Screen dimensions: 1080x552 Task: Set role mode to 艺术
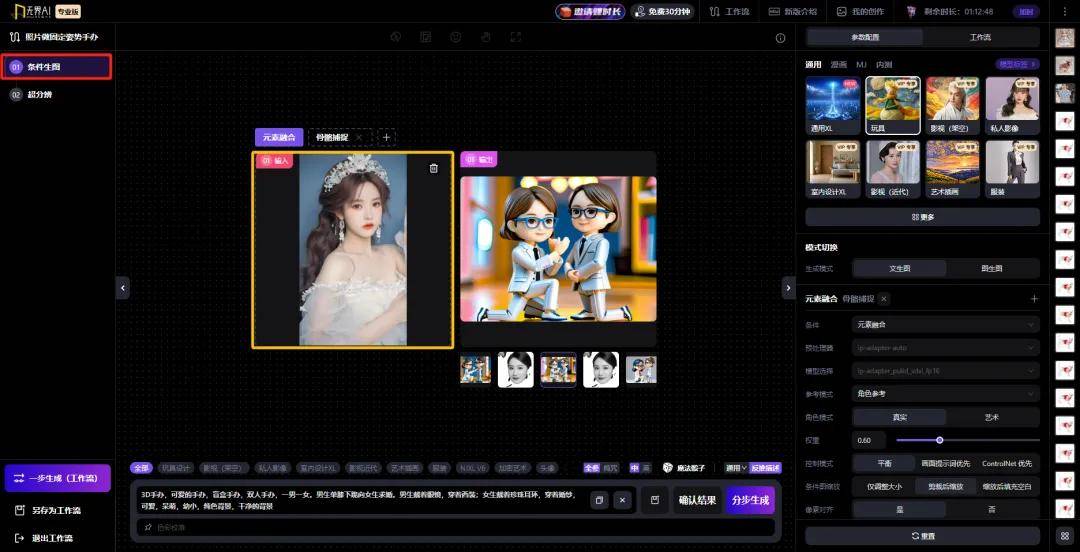pyautogui.click(x=992, y=417)
